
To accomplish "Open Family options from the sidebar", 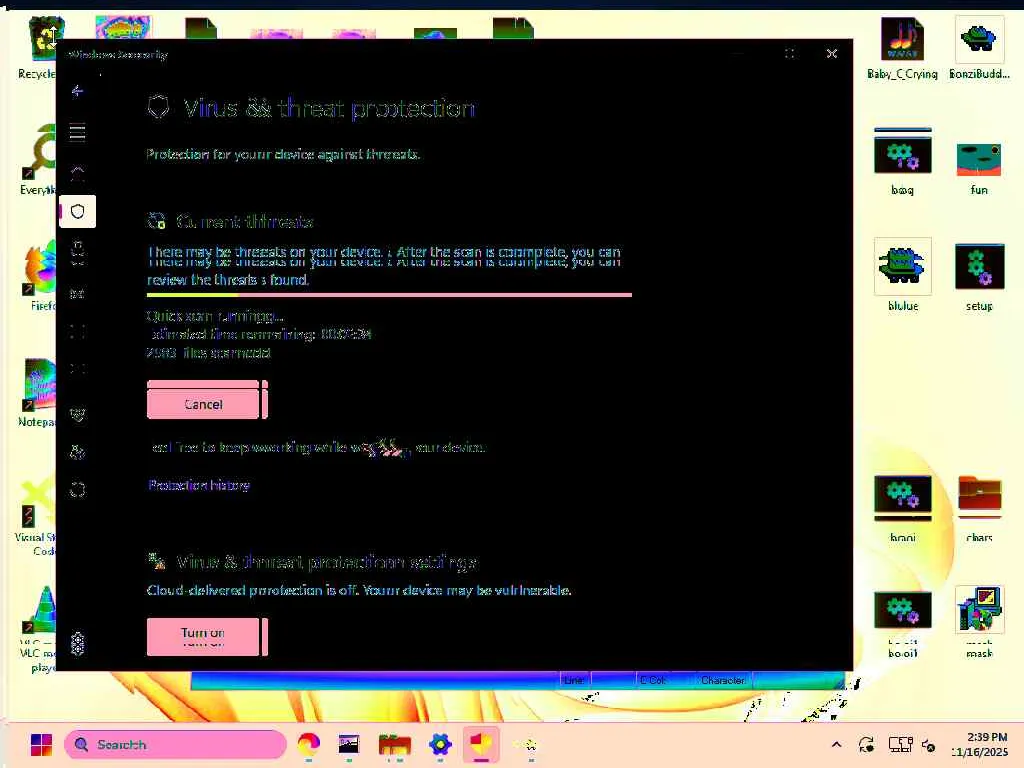I will (x=77, y=452).
